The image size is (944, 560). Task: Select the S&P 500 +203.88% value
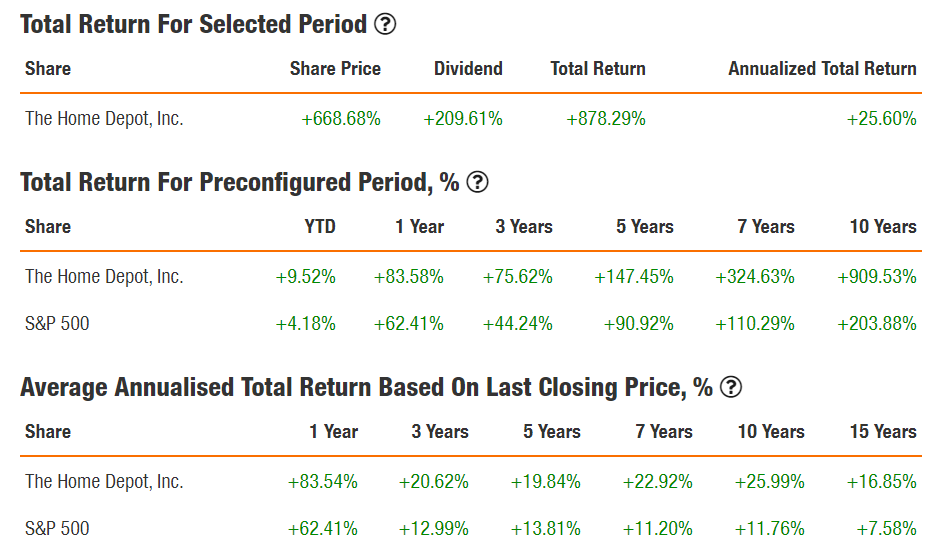[876, 324]
